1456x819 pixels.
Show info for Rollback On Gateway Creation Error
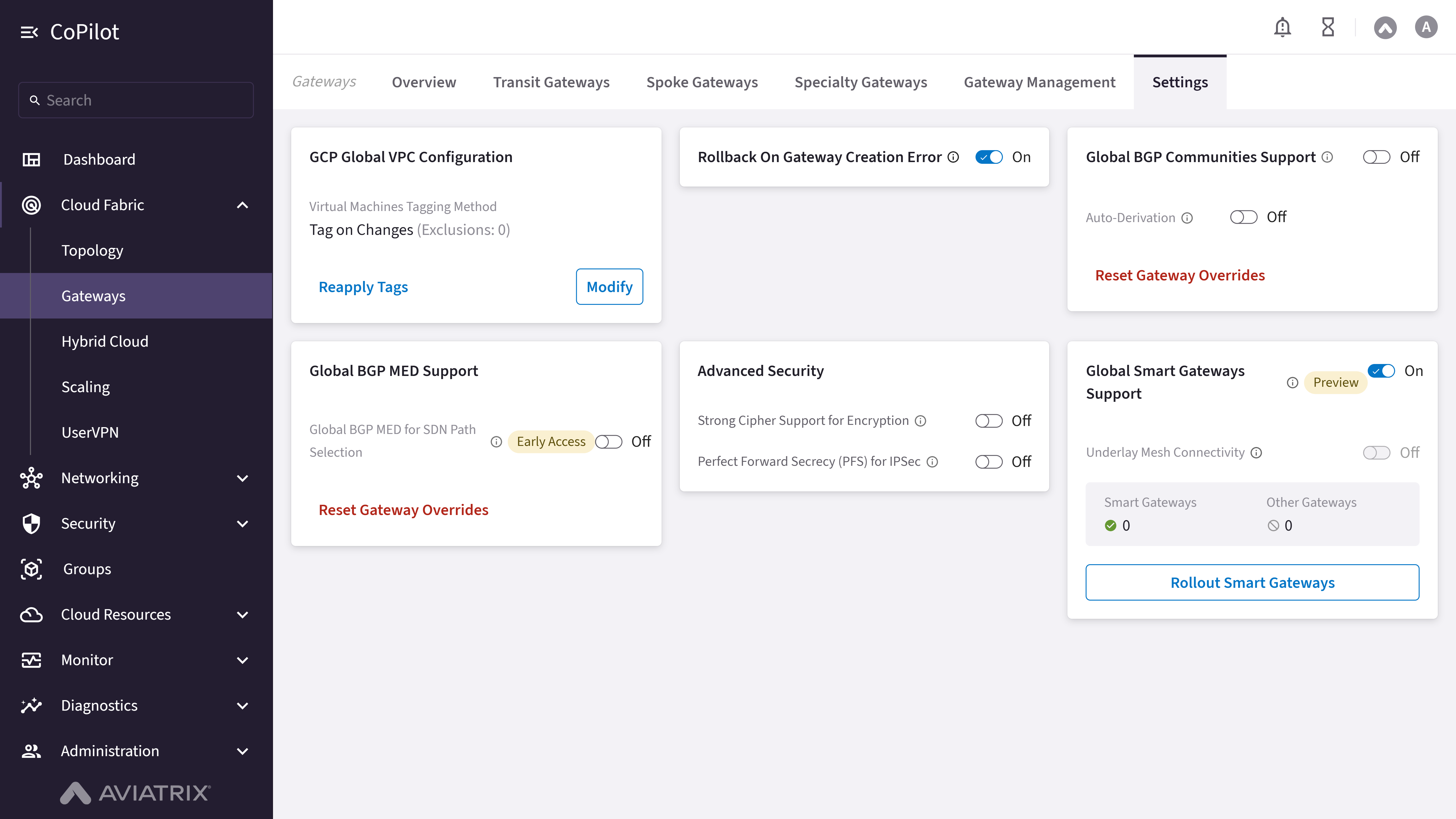tap(954, 157)
